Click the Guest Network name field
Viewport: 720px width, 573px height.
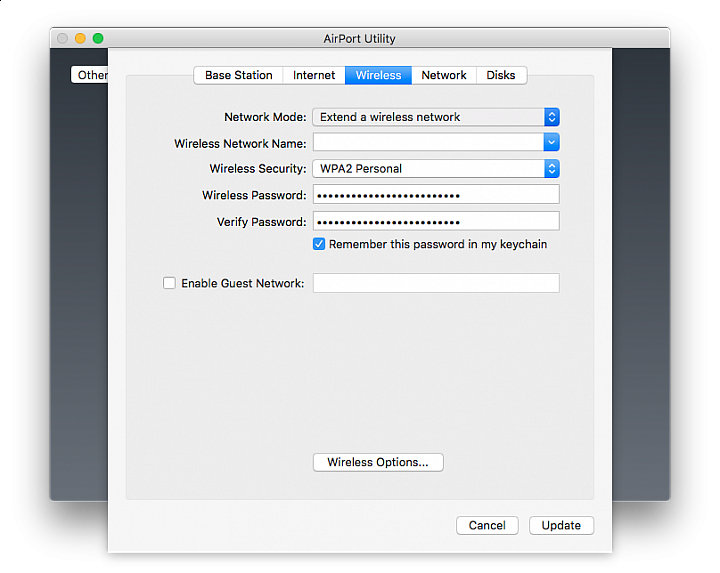click(436, 283)
